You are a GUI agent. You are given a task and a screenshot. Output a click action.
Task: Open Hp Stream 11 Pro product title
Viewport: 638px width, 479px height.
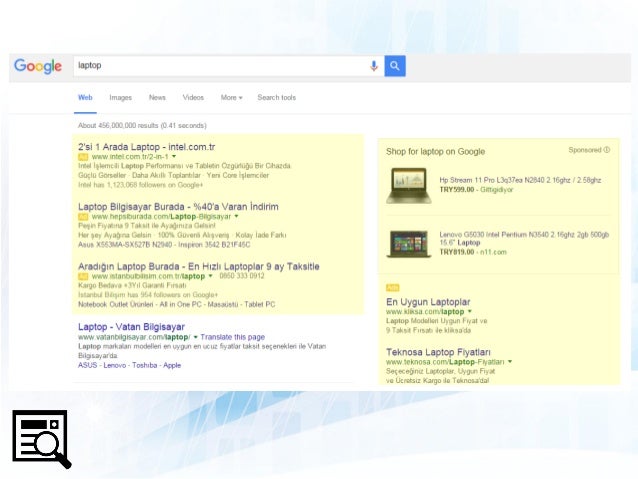(520, 180)
